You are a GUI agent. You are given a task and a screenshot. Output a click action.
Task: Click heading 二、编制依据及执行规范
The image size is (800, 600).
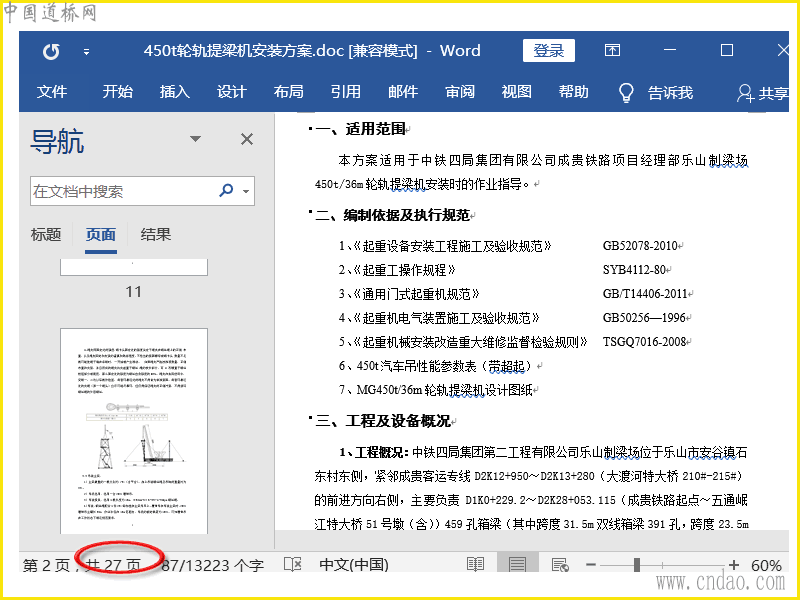[x=392, y=215]
